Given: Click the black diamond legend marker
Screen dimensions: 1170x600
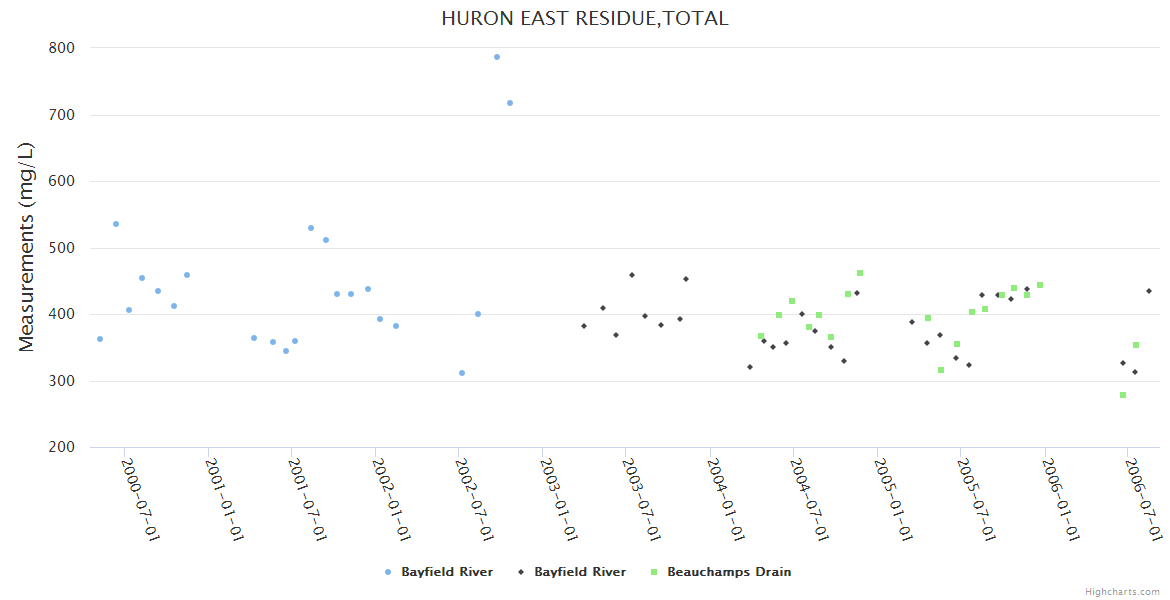Looking at the screenshot, I should pyautogui.click(x=521, y=572).
